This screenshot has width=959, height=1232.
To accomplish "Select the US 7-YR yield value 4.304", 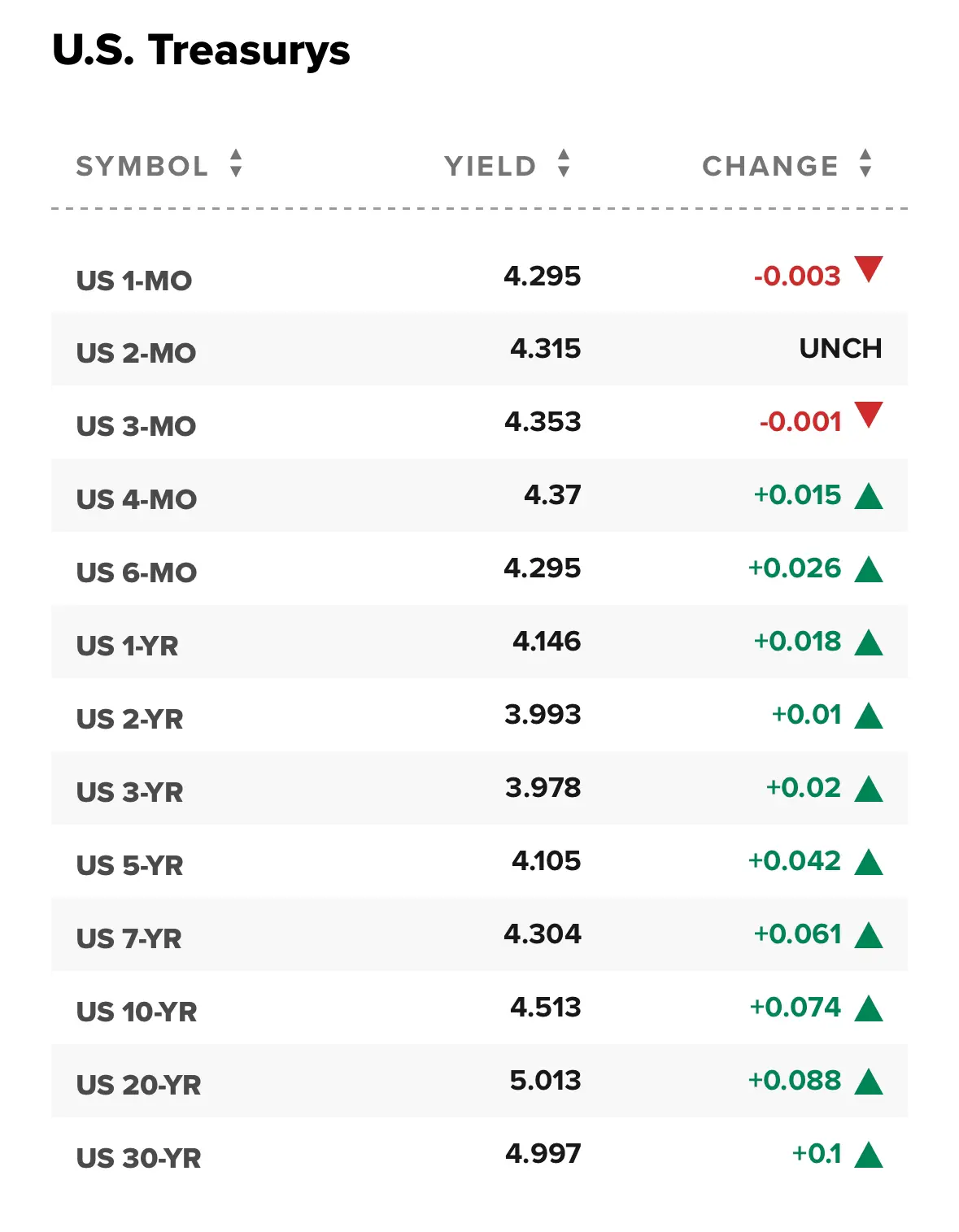I will 543,934.
